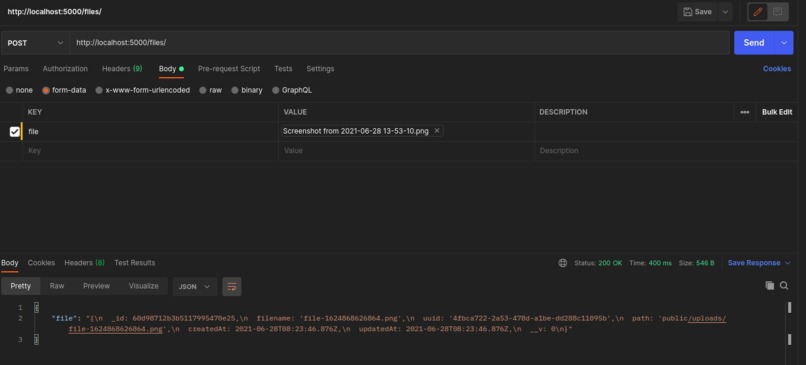Select the raw body type
Viewport: 806px width, 365px height.
click(x=211, y=90)
